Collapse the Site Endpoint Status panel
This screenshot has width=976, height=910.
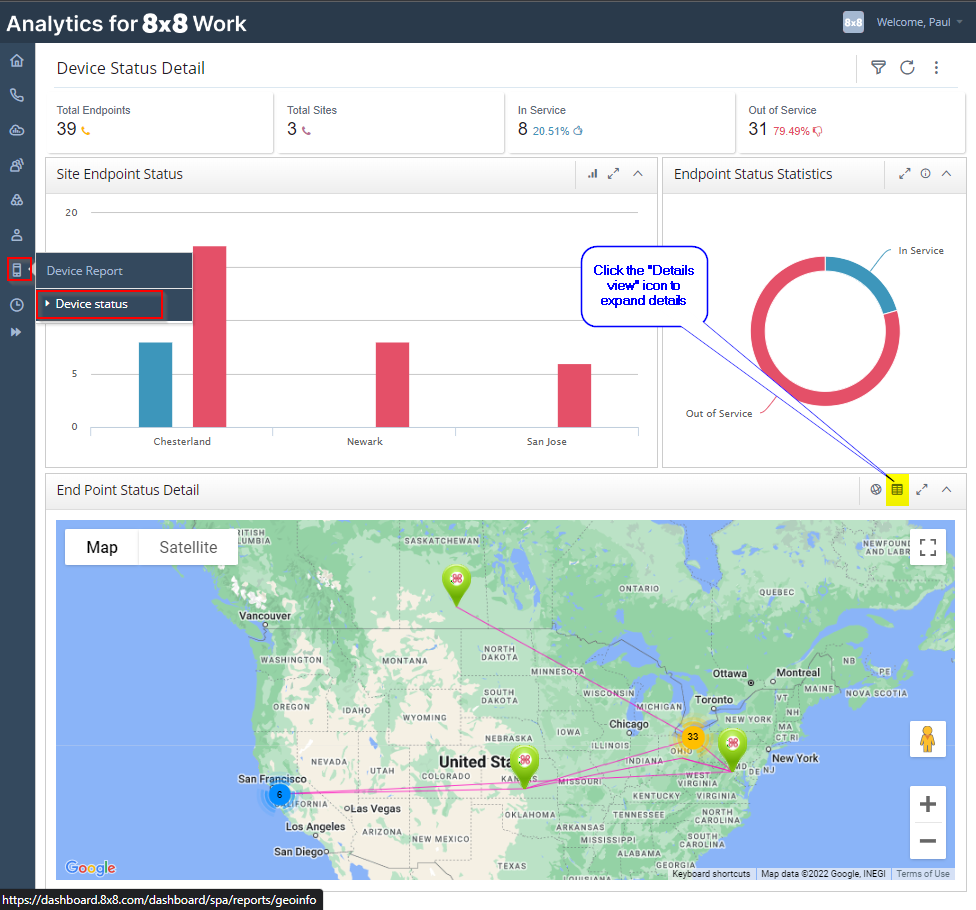point(638,174)
